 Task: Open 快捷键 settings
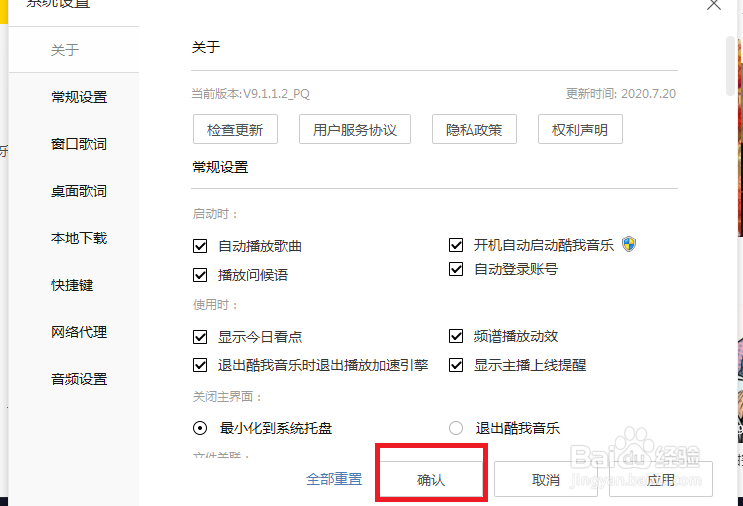click(72, 285)
